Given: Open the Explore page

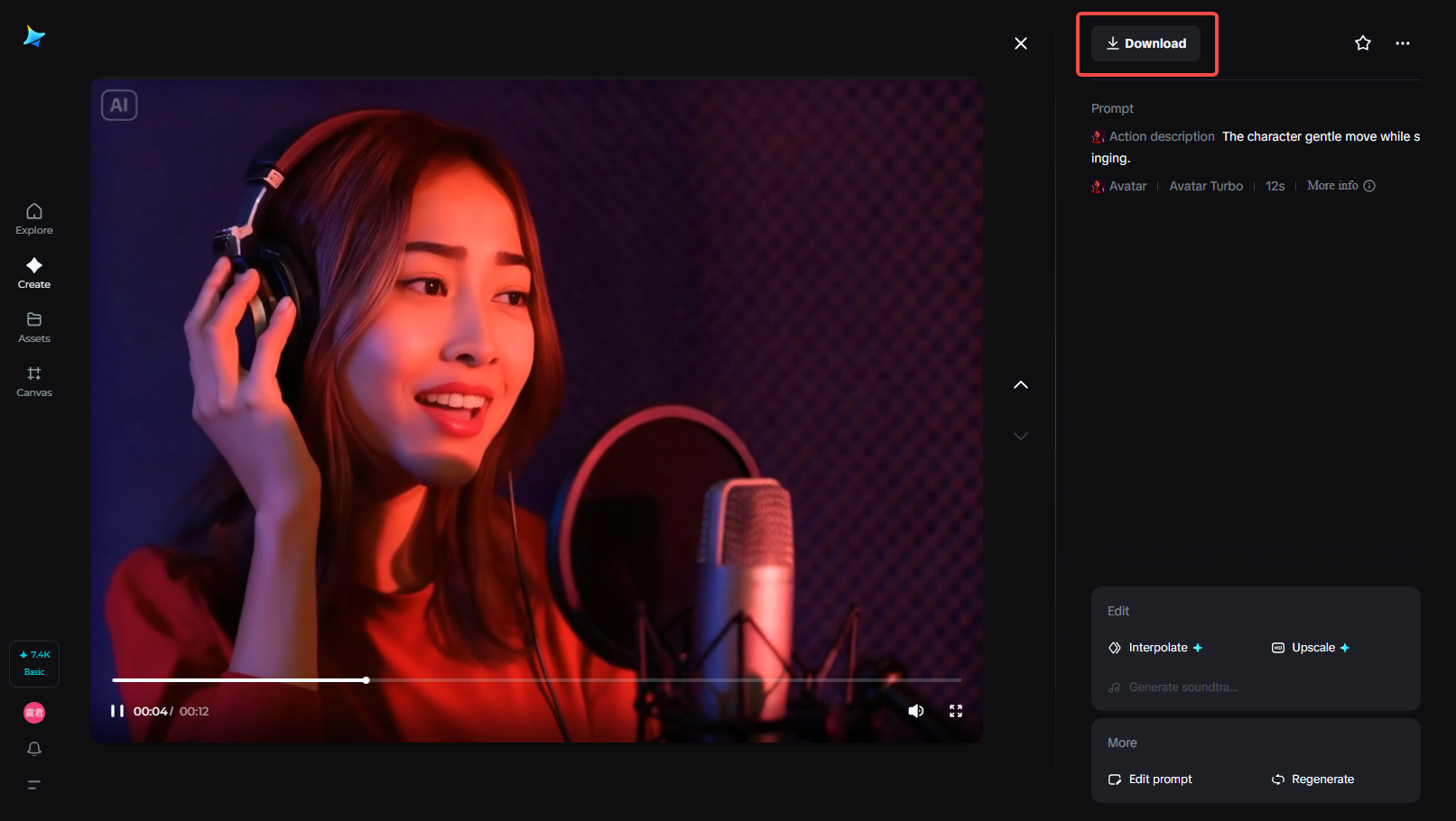Looking at the screenshot, I should (34, 219).
